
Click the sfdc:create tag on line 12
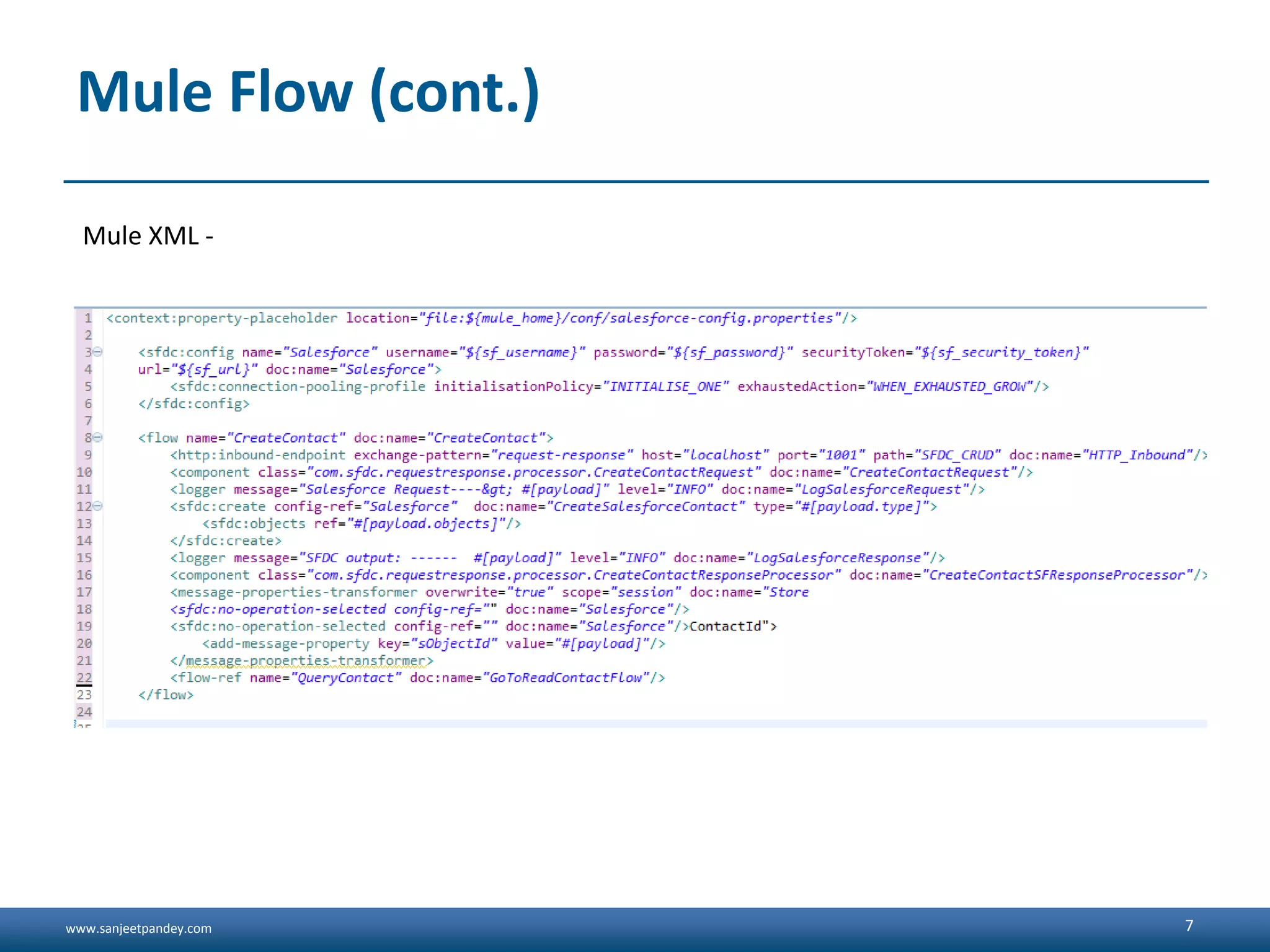point(218,506)
